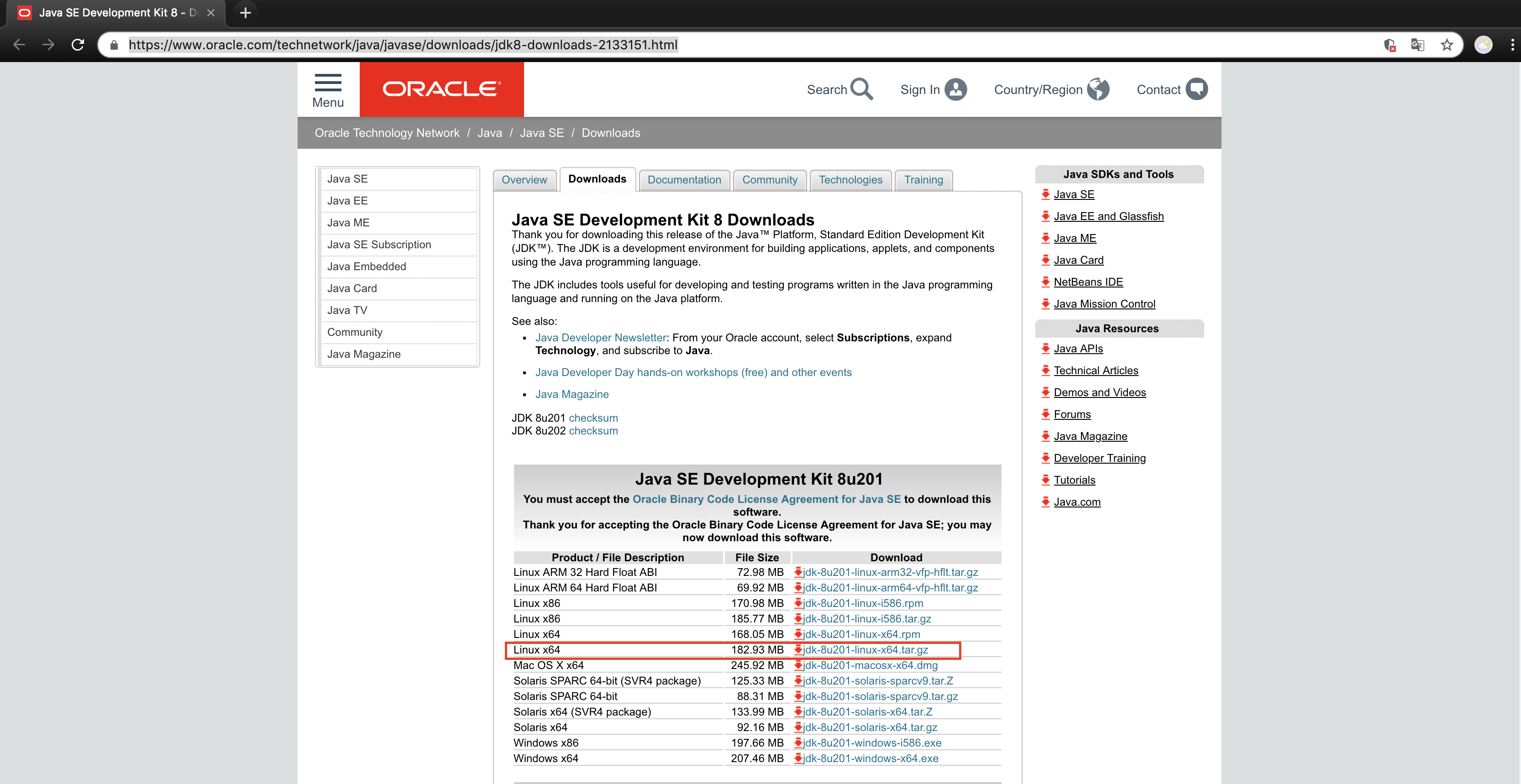Open Chrome three-dot menu
This screenshot has width=1521, height=784.
point(1512,45)
